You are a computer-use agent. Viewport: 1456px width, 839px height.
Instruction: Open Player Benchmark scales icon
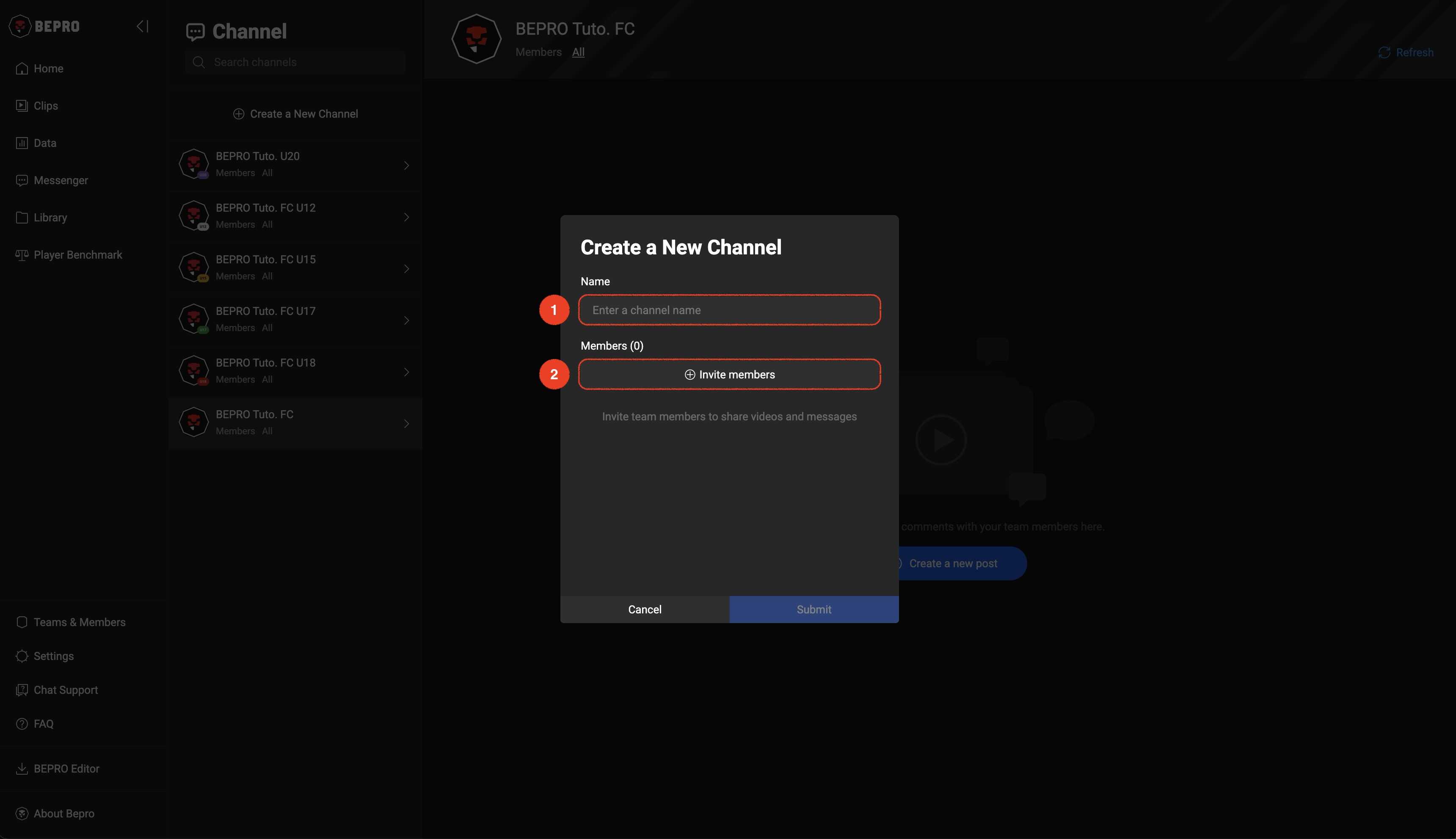coord(22,255)
